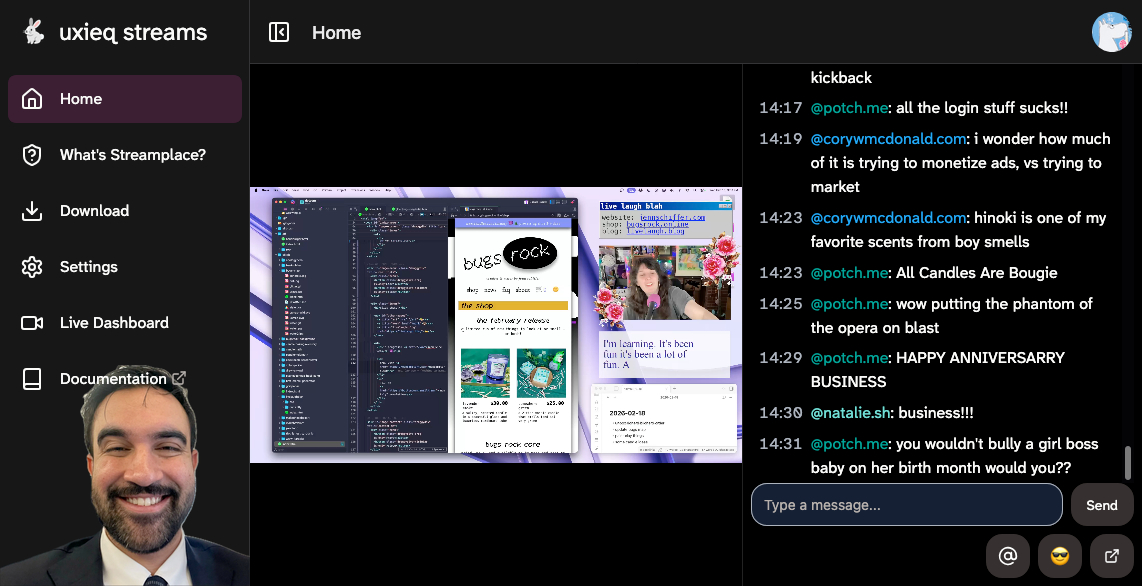Click @corywmcdonald.com username at 14:19

[888, 139]
